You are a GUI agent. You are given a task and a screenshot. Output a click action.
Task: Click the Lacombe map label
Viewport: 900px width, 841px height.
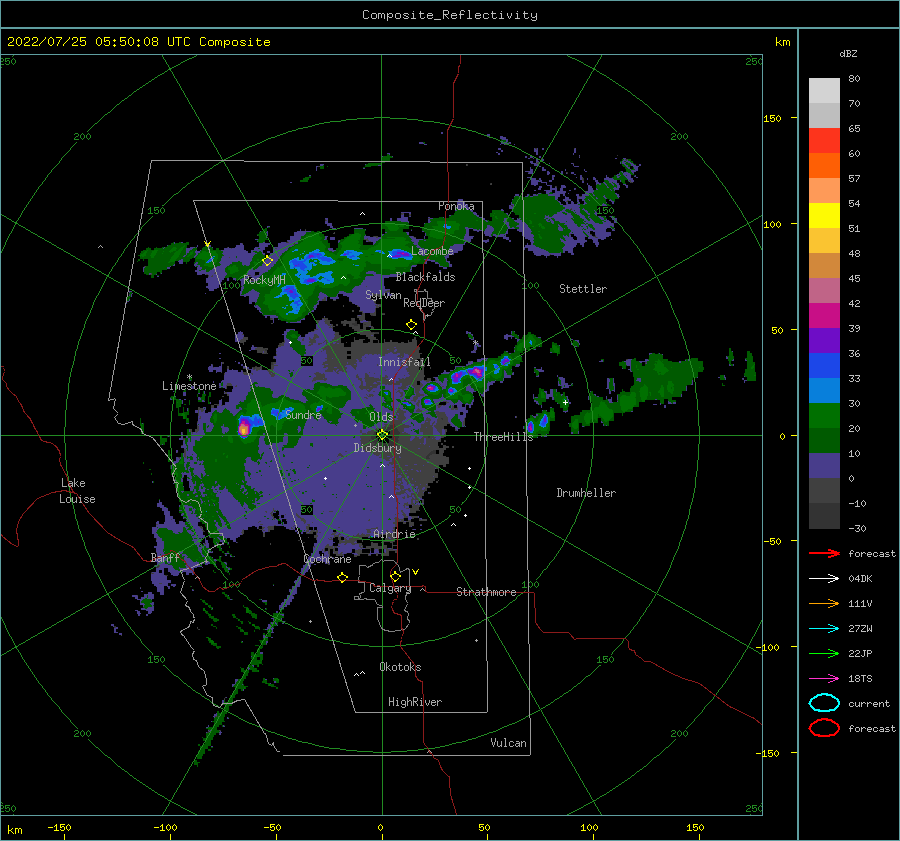coord(432,251)
